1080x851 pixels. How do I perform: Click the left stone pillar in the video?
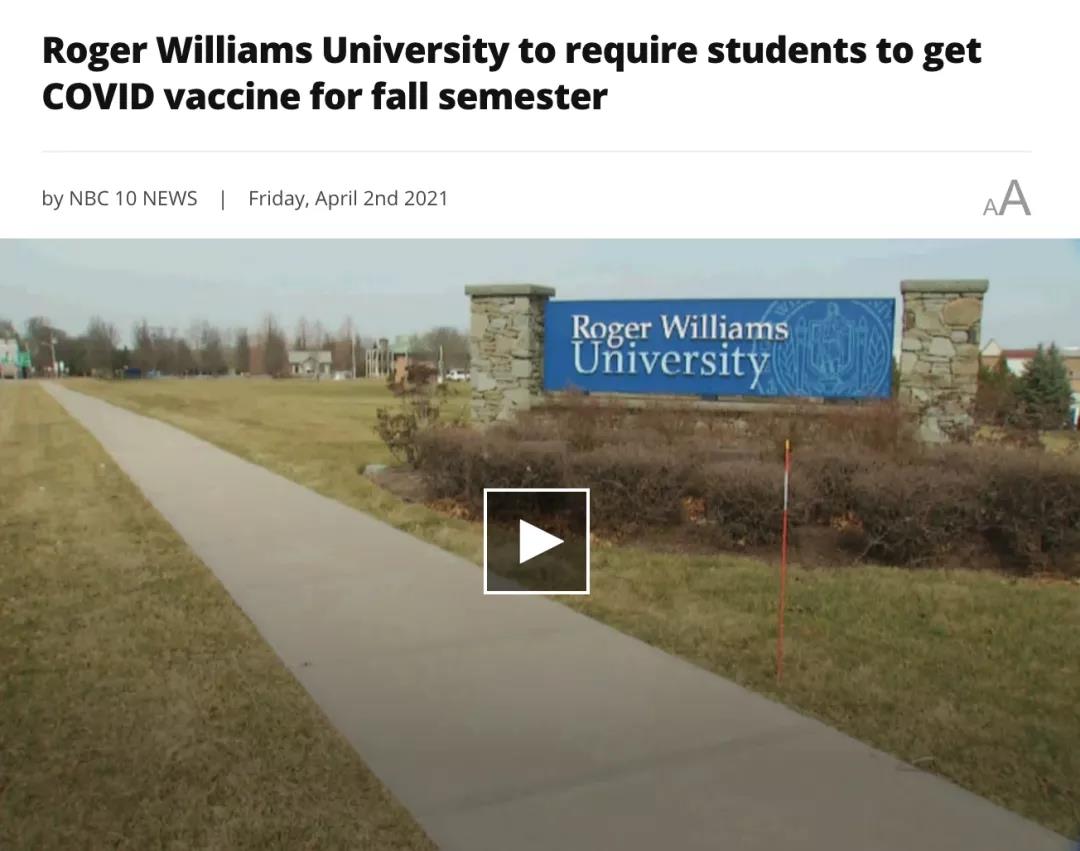pos(509,353)
